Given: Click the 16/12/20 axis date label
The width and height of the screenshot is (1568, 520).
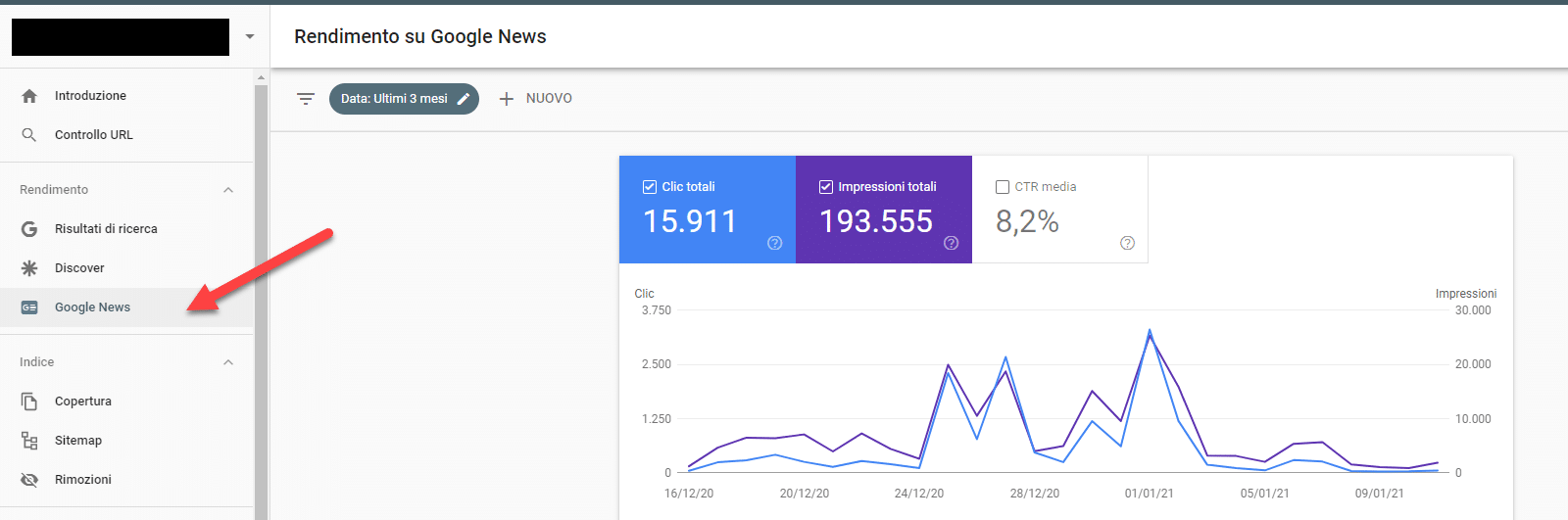Looking at the screenshot, I should click(689, 494).
